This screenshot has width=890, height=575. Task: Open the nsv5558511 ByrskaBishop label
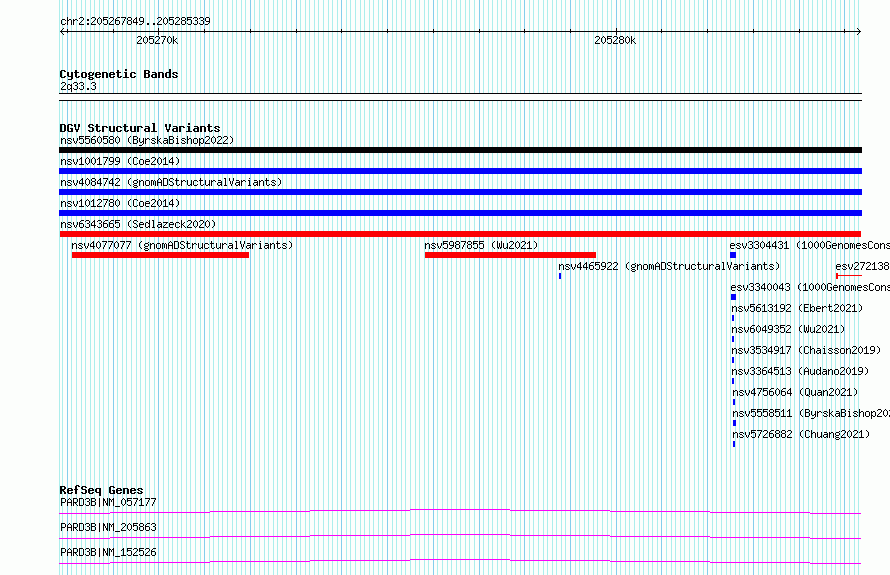(811, 413)
